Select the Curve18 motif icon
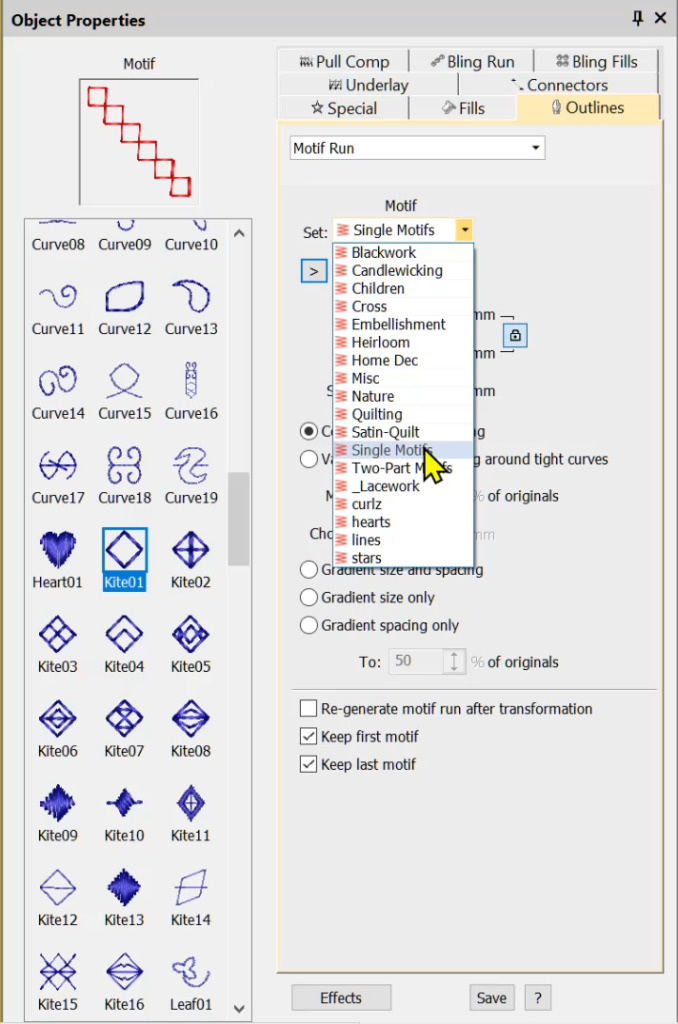 point(124,466)
